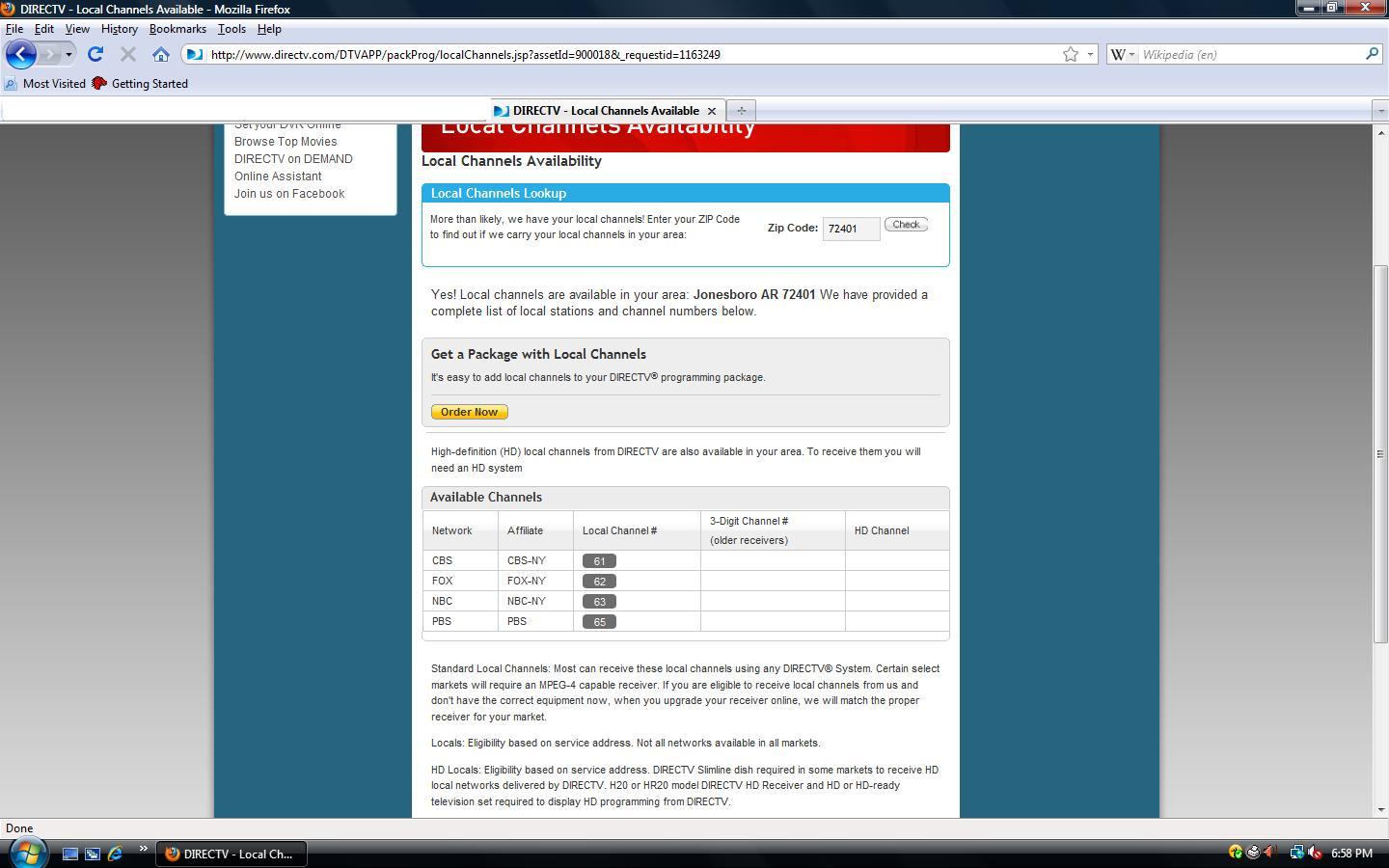Open DIRECTV on DEMAND link
The height and width of the screenshot is (868, 1389).
coord(293,159)
